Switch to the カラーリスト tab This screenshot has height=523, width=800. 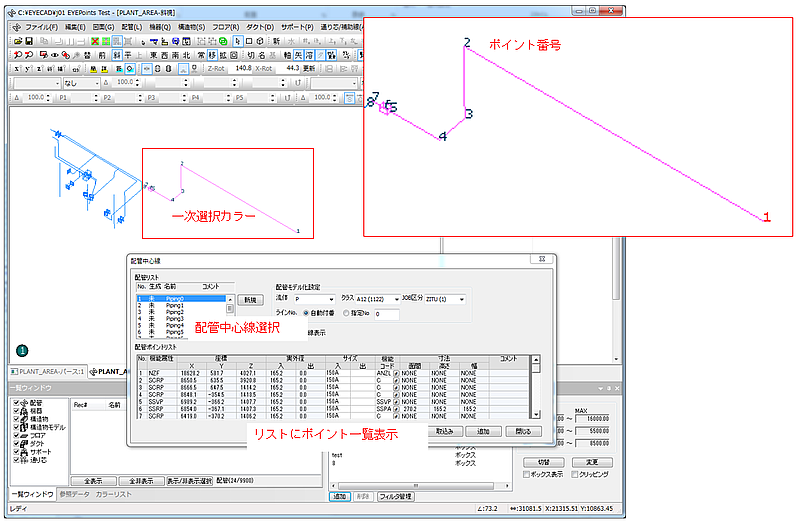click(x=113, y=494)
